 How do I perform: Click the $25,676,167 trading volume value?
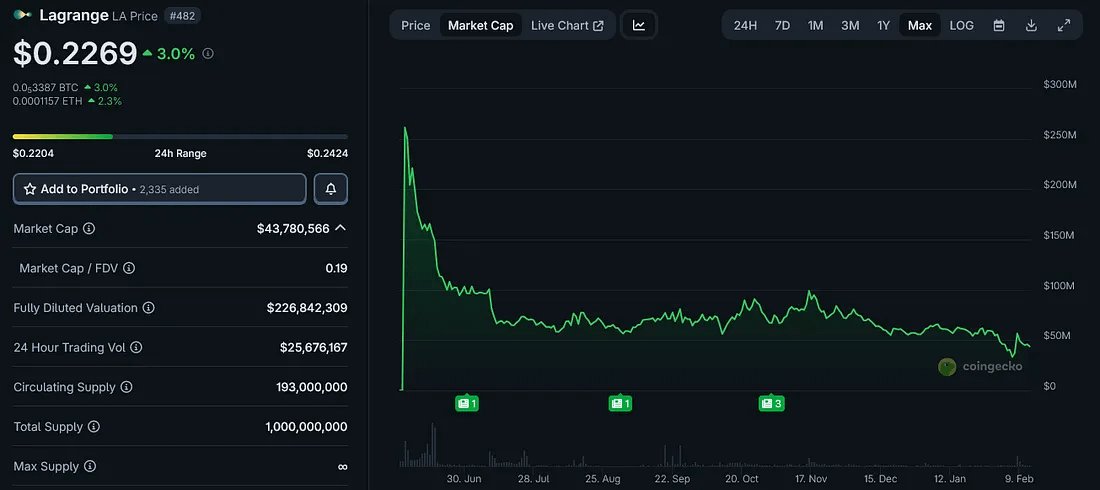tap(314, 347)
